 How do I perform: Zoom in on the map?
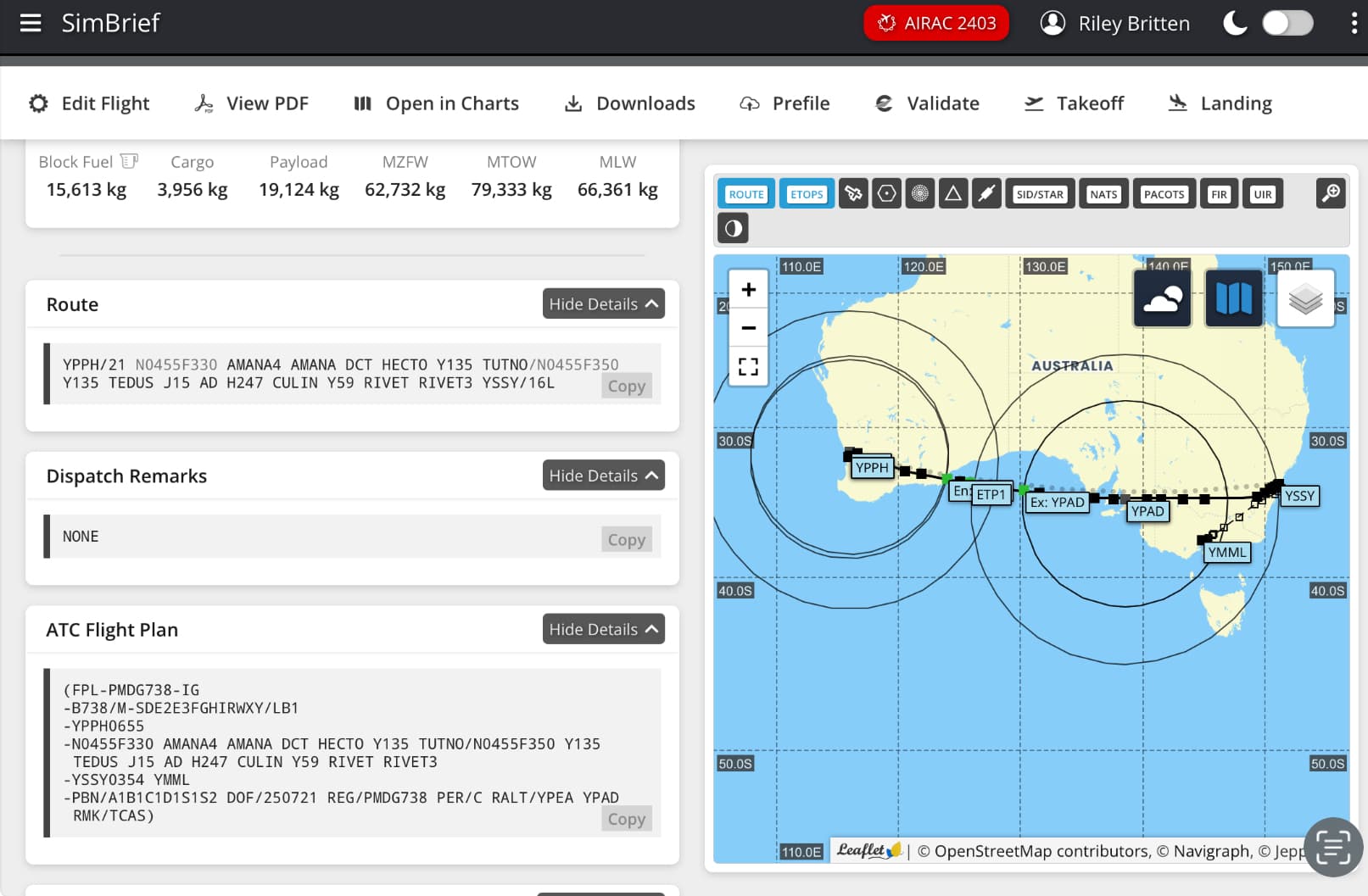pyautogui.click(x=749, y=290)
